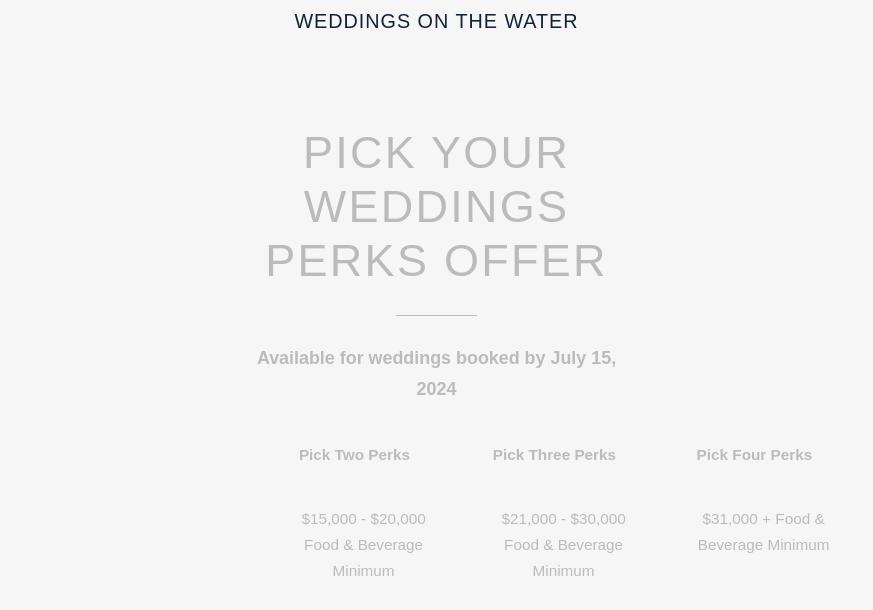873x610 pixels.
Task: Click the 2024 year text
Action: 436,388
